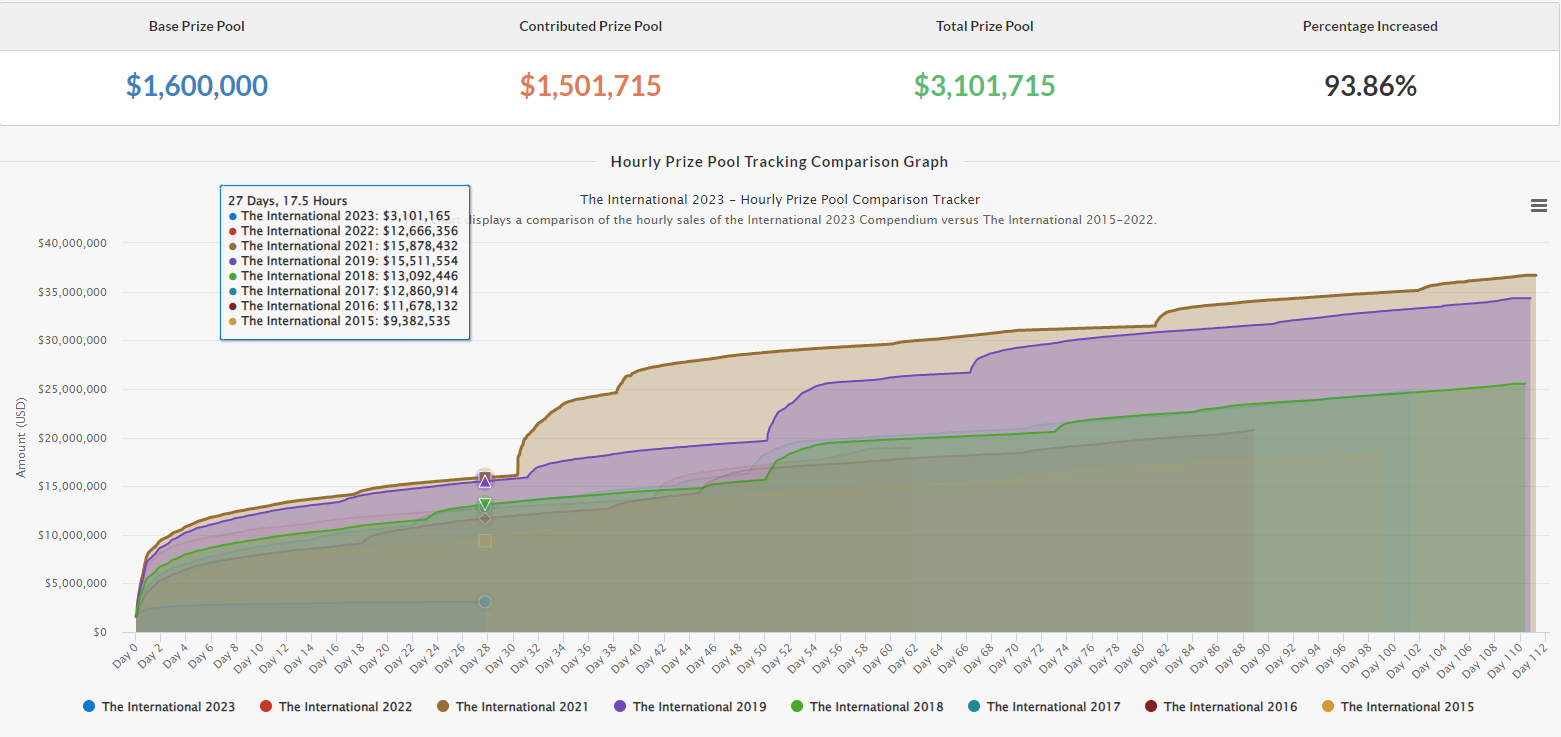
Task: Click the Day 50 x-axis label
Action: [x=750, y=656]
